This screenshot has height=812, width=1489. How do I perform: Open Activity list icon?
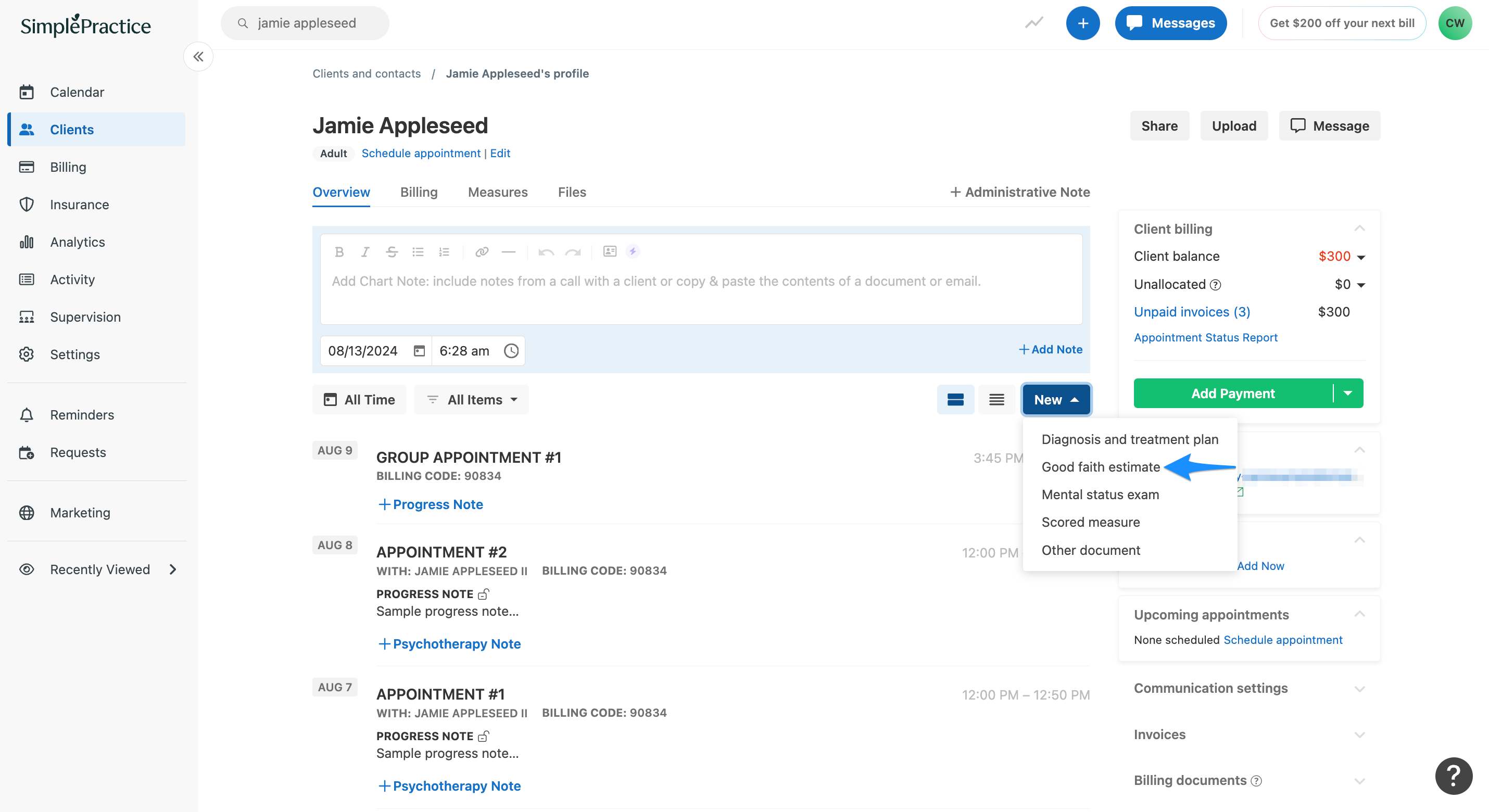(x=27, y=279)
